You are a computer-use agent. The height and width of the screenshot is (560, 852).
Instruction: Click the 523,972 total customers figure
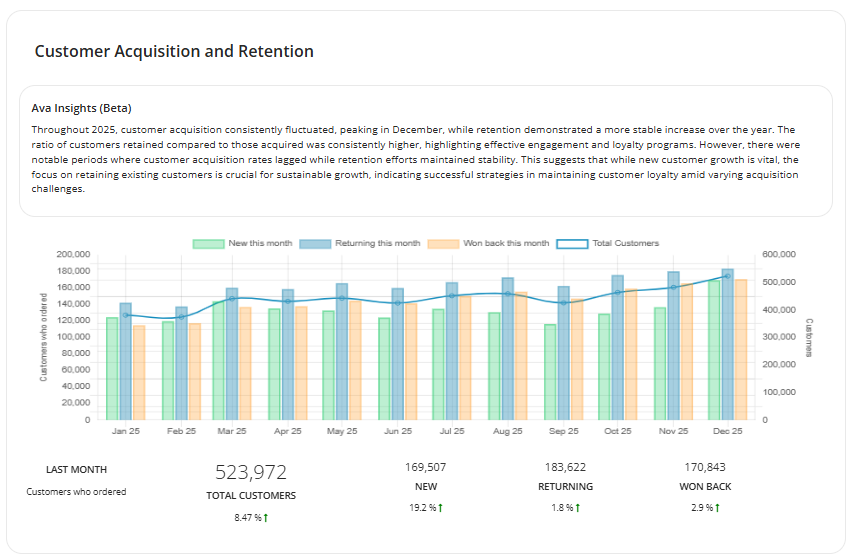251,472
